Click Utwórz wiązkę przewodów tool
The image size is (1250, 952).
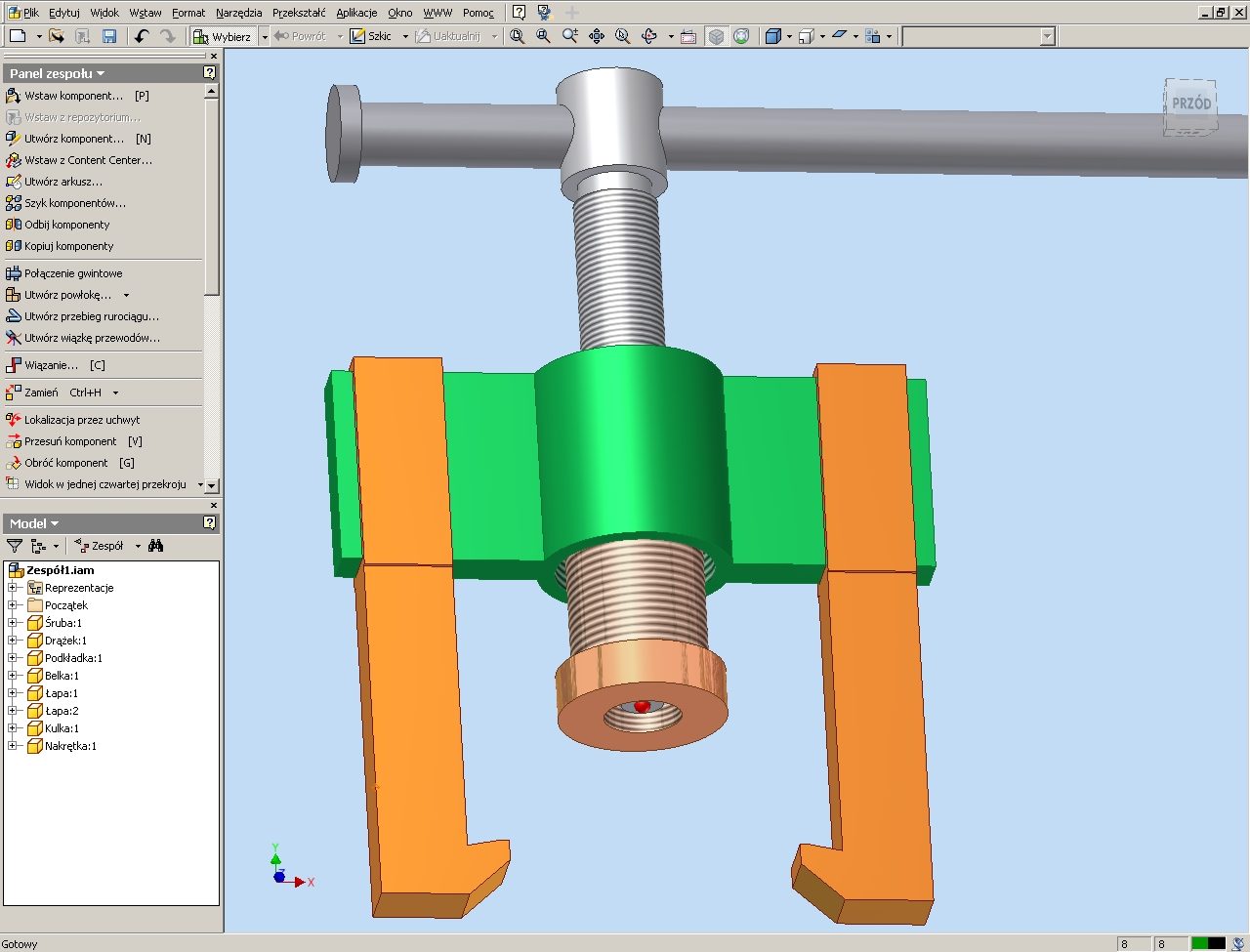coord(83,338)
